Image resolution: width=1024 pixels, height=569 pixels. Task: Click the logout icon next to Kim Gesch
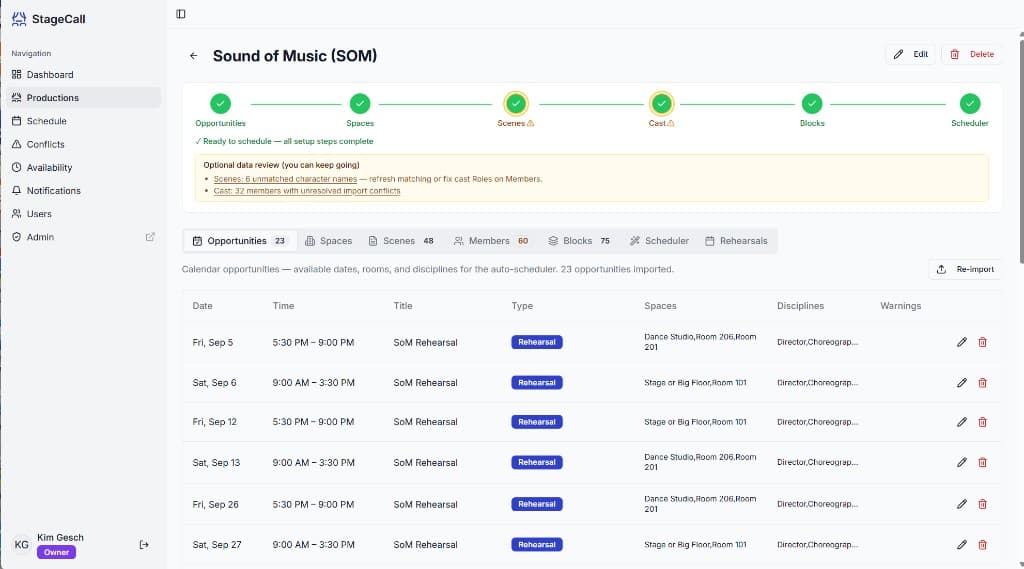(144, 545)
